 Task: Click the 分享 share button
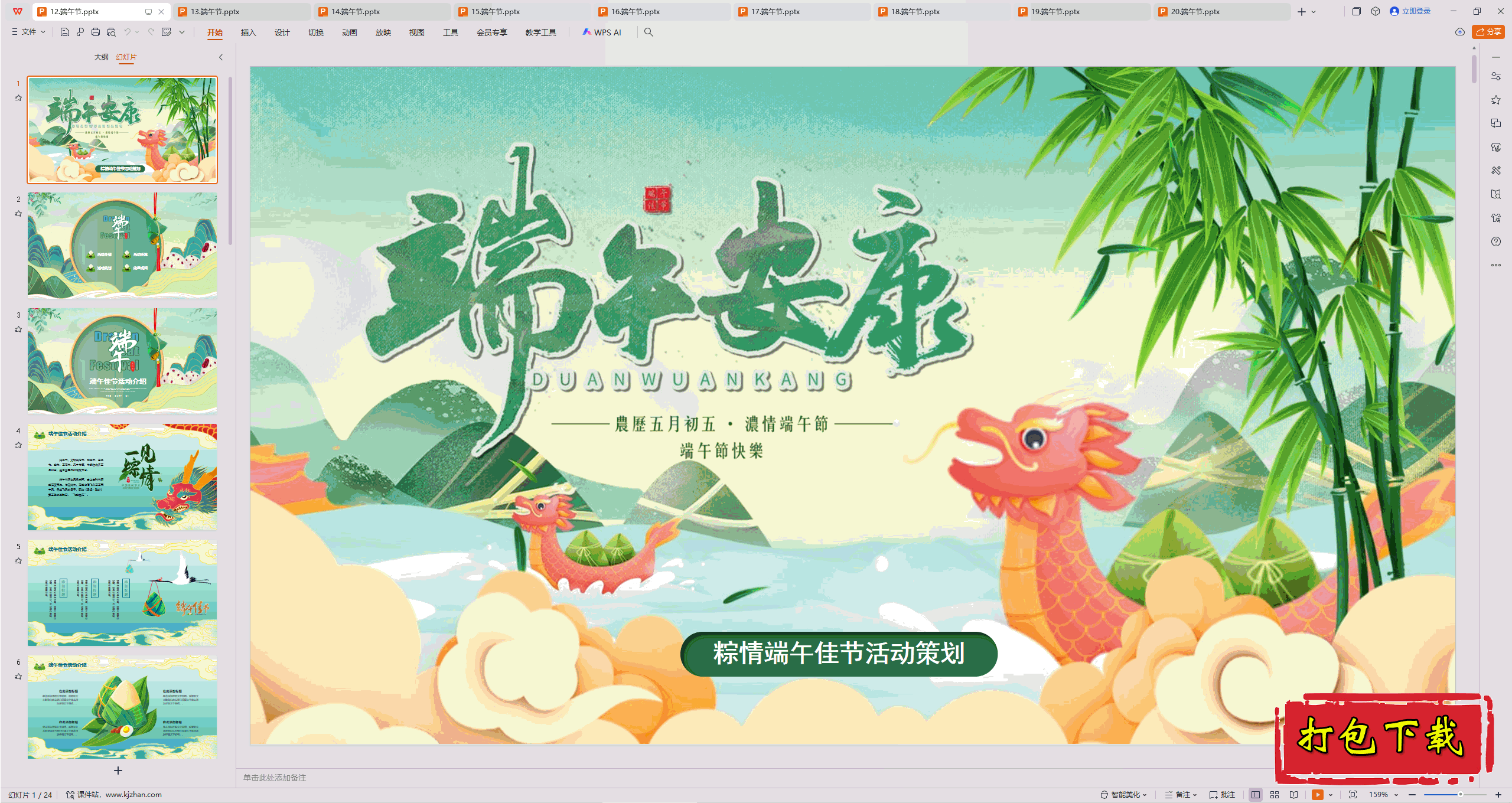(1488, 32)
